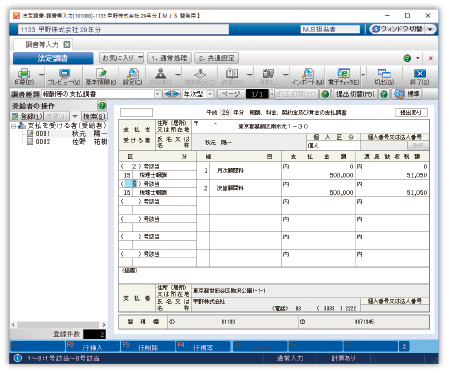Click the left panel horizontal scrollbar
Image resolution: width=450 pixels, height=373 pixels.
(58, 325)
